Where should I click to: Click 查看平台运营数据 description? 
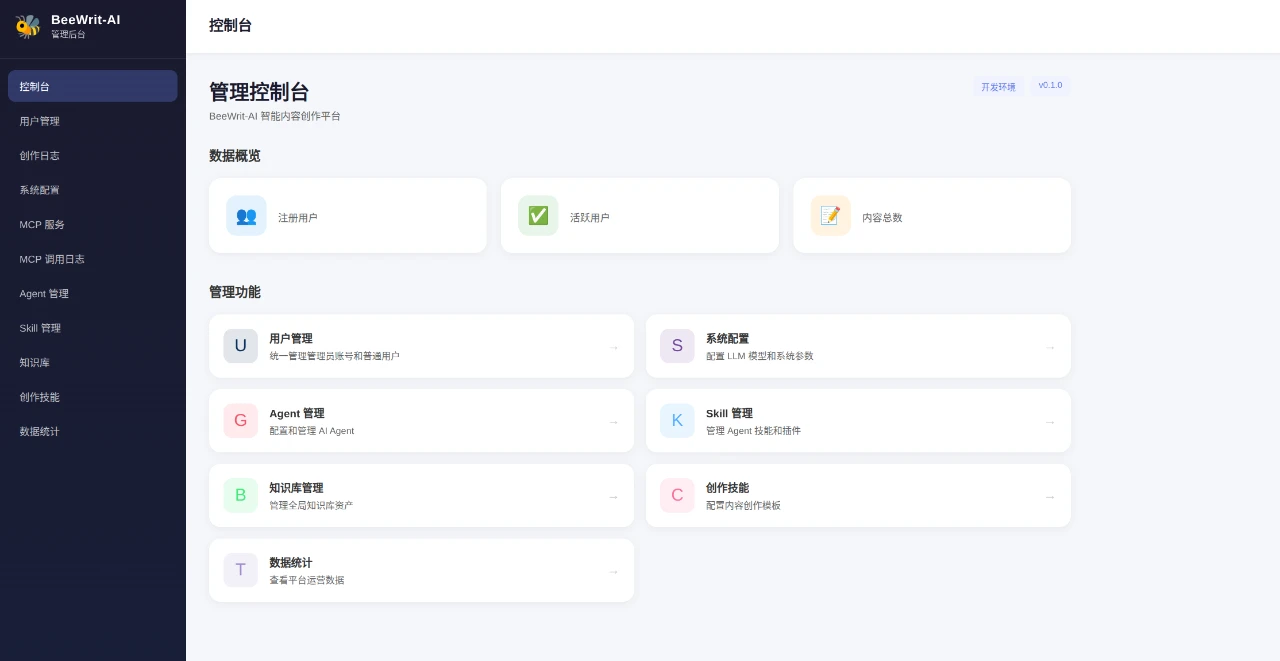click(307, 580)
